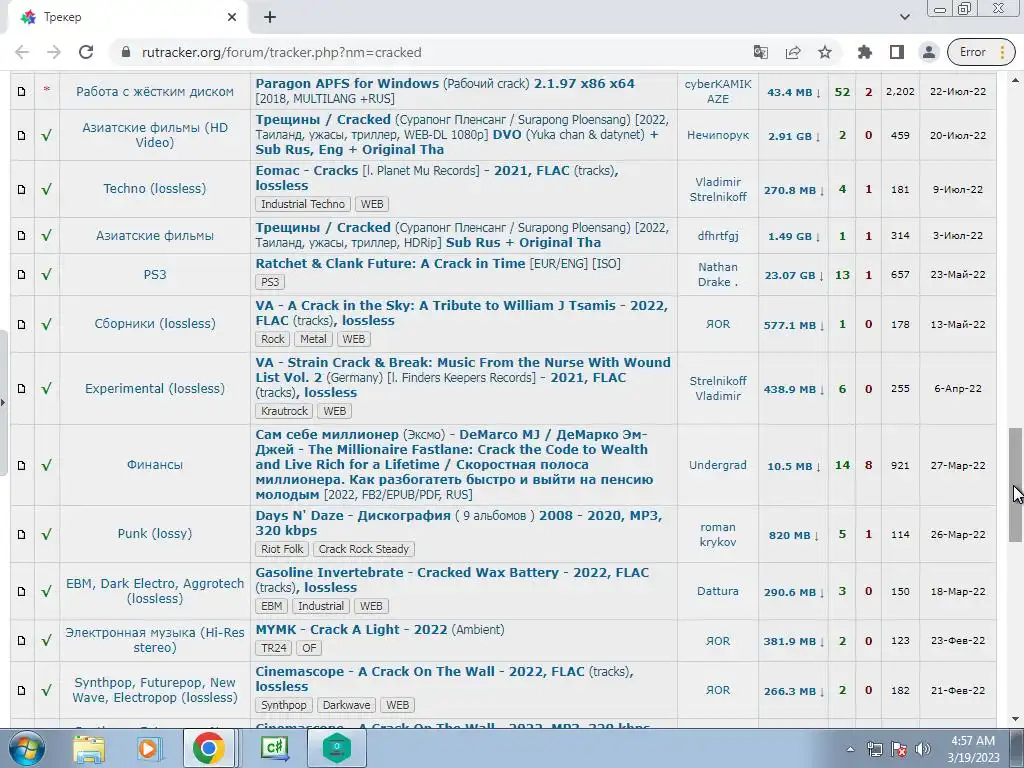Click the Metal tag

(313, 339)
